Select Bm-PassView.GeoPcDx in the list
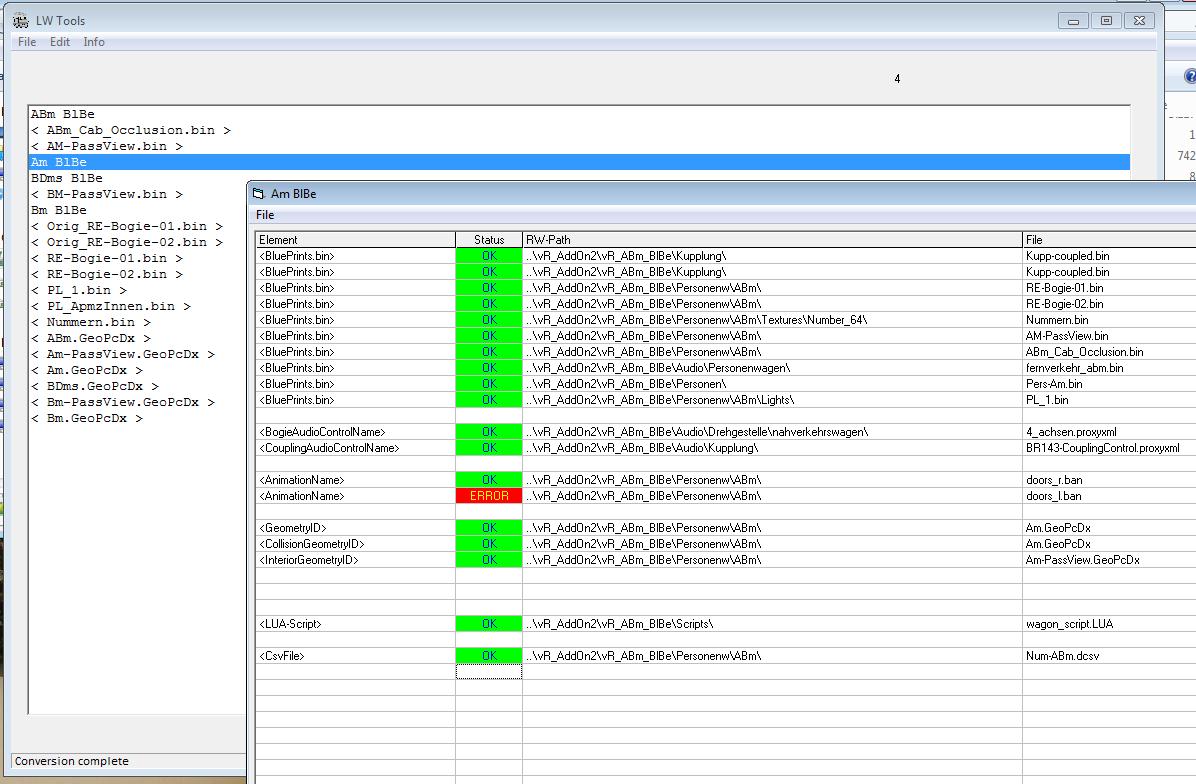The height and width of the screenshot is (784, 1196). pyautogui.click(x=130, y=402)
